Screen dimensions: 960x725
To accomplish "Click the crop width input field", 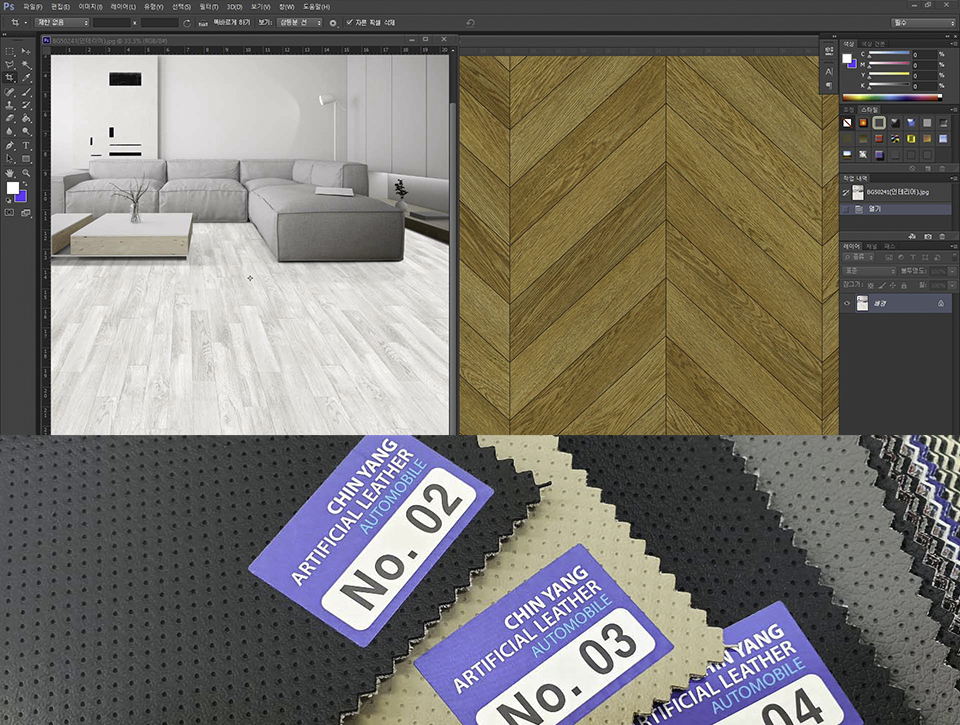I will (111, 22).
